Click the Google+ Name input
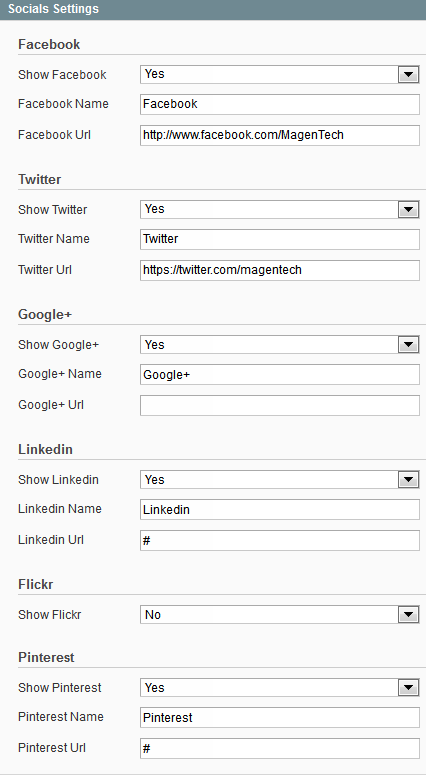426x775 pixels. pyautogui.click(x=280, y=375)
